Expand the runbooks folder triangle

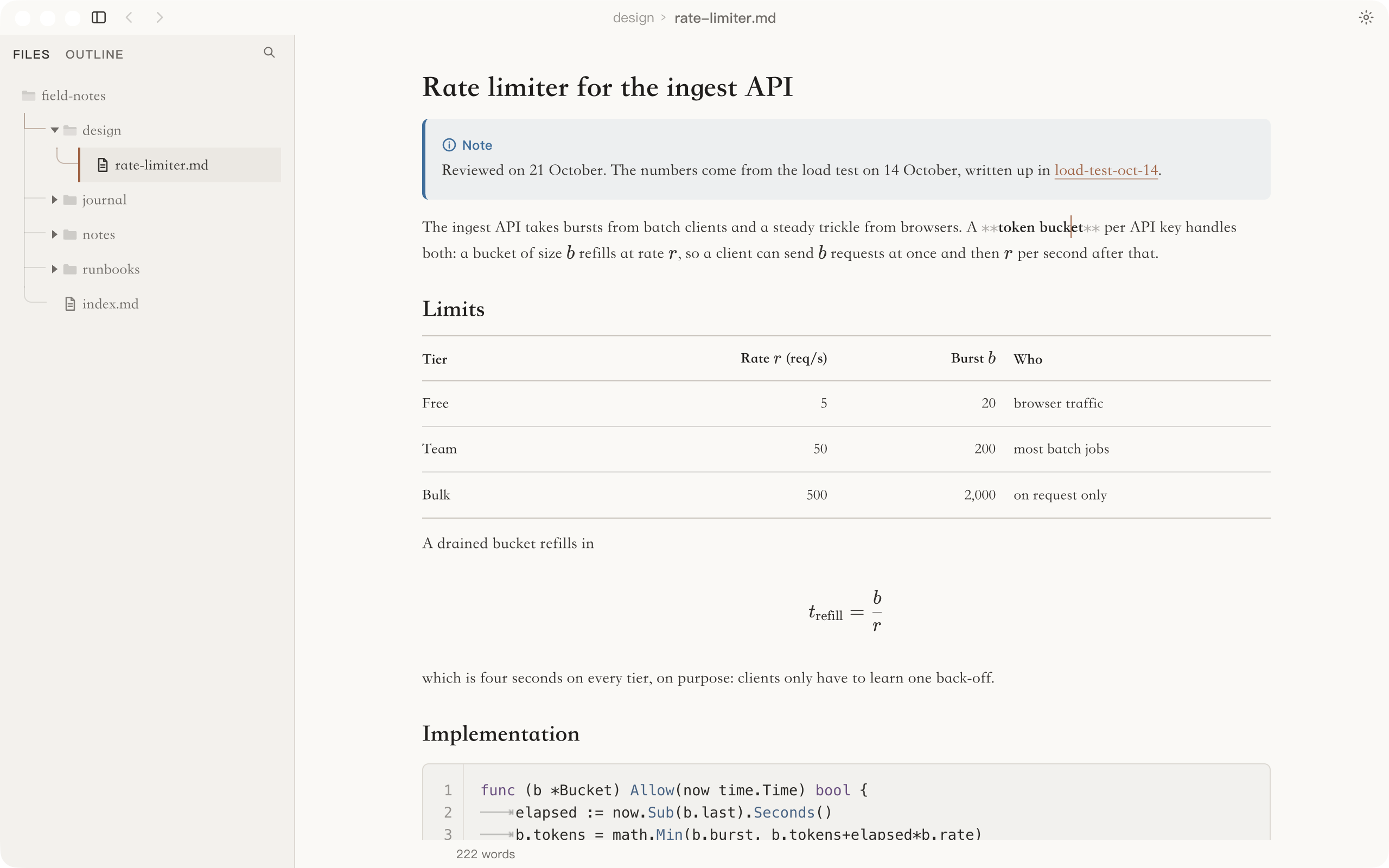coord(54,269)
